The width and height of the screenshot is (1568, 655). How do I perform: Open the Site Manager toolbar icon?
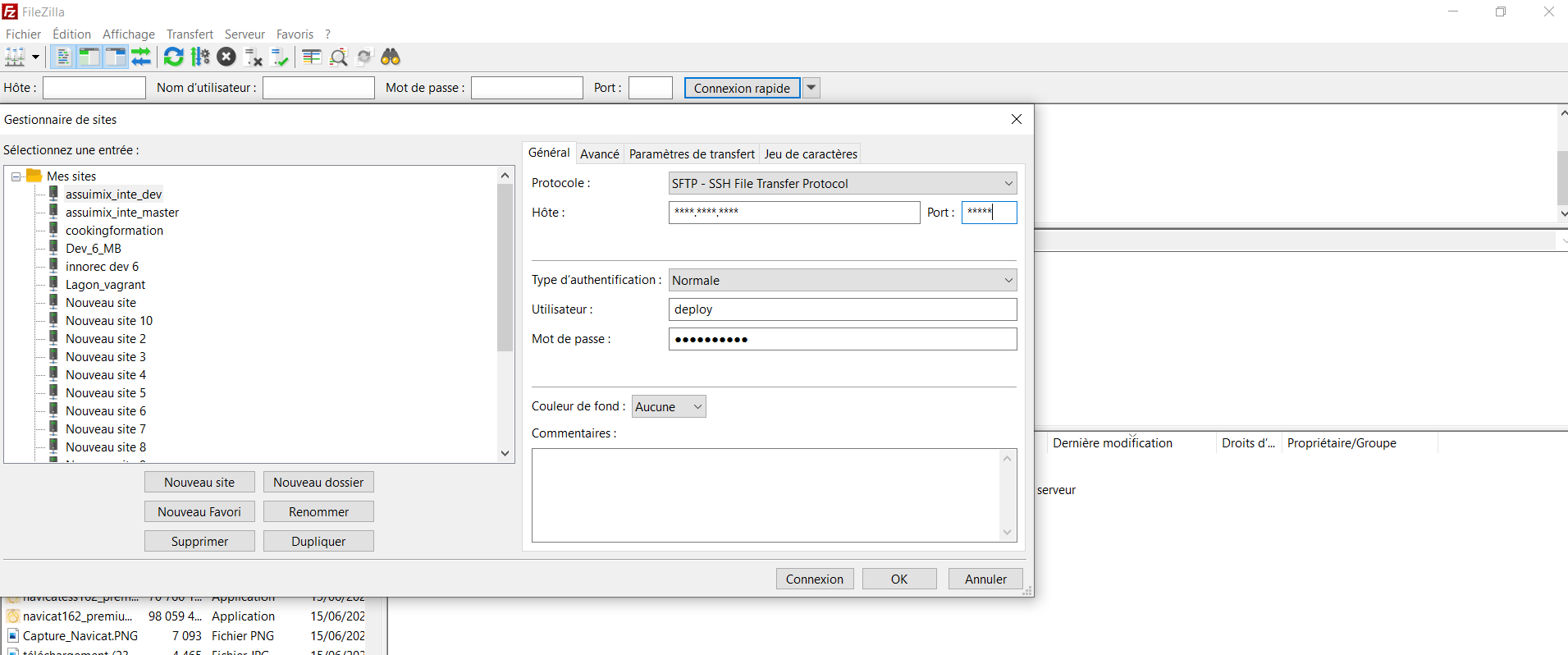tap(16, 57)
